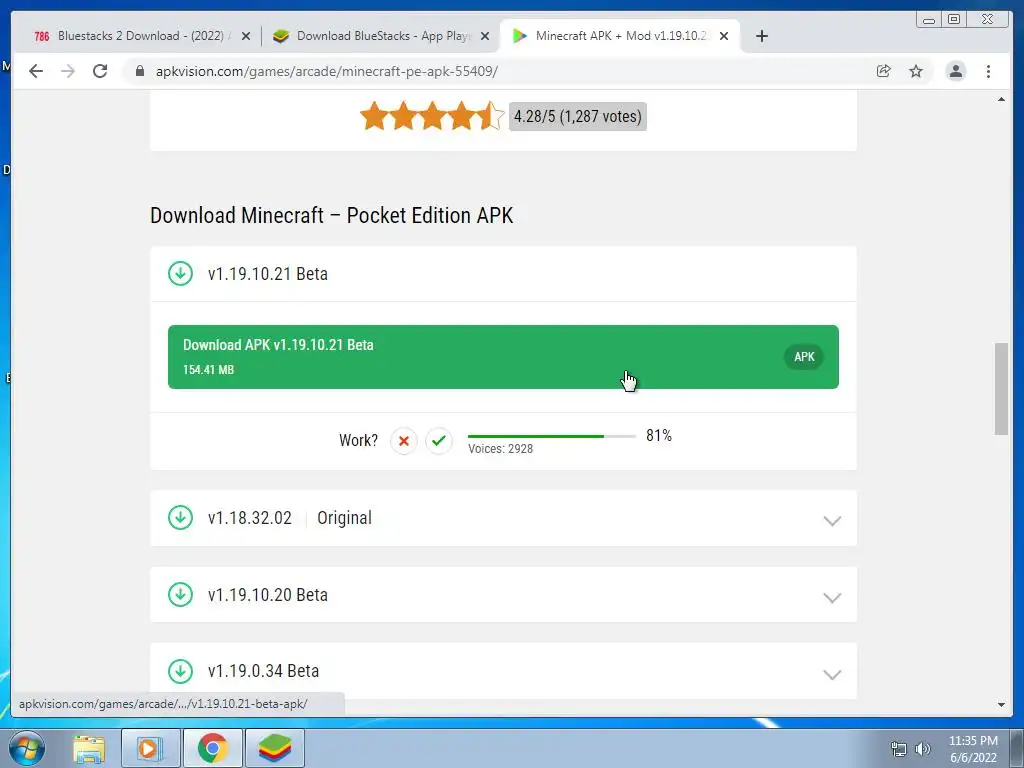The image size is (1024, 768).
Task: Close the Minecraft APK tab
Action: point(724,36)
